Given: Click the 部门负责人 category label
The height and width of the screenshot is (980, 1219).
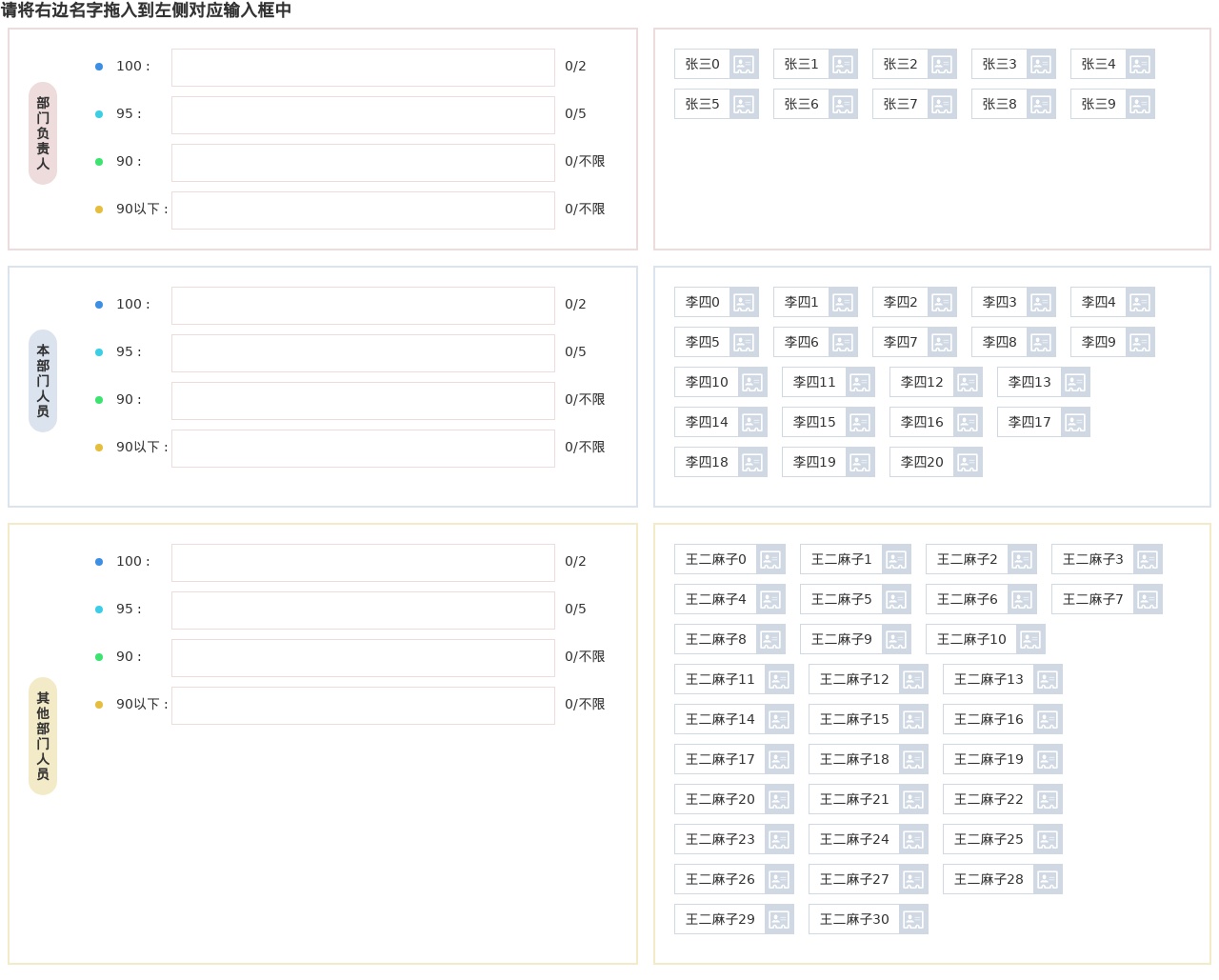Looking at the screenshot, I should tap(43, 133).
